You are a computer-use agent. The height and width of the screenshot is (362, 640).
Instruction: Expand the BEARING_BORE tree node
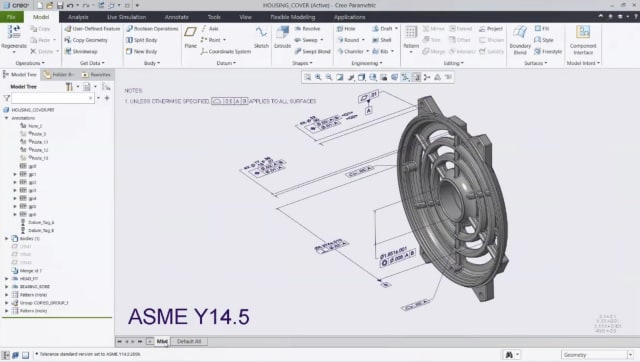(x=7, y=286)
